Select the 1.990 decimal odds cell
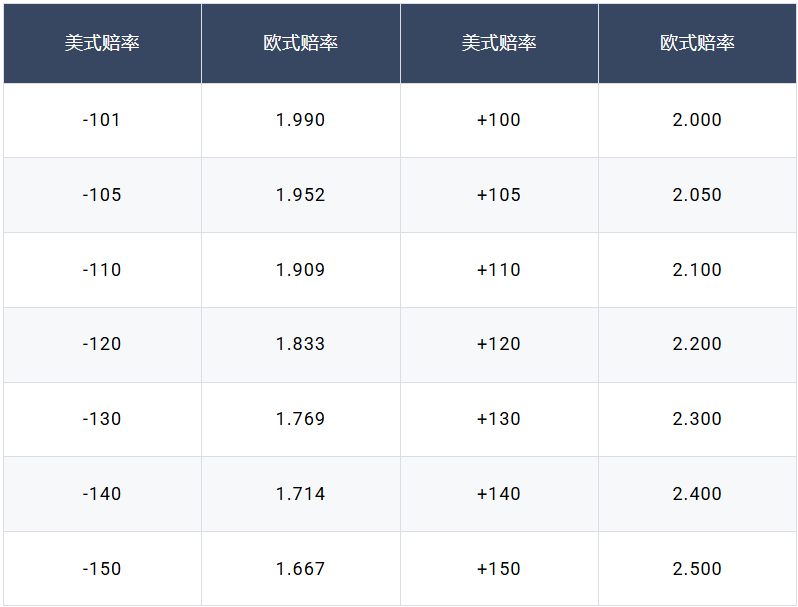This screenshot has height=607, width=798. pyautogui.click(x=301, y=120)
